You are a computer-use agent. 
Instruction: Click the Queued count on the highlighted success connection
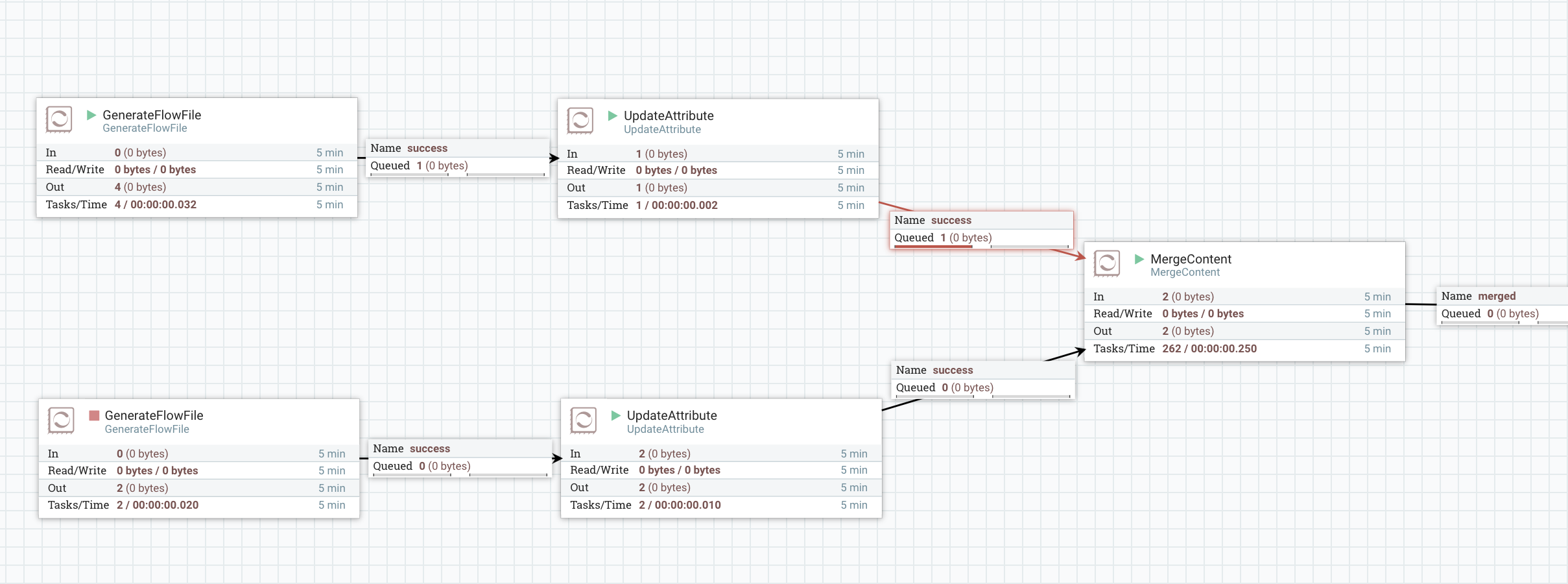coord(942,238)
